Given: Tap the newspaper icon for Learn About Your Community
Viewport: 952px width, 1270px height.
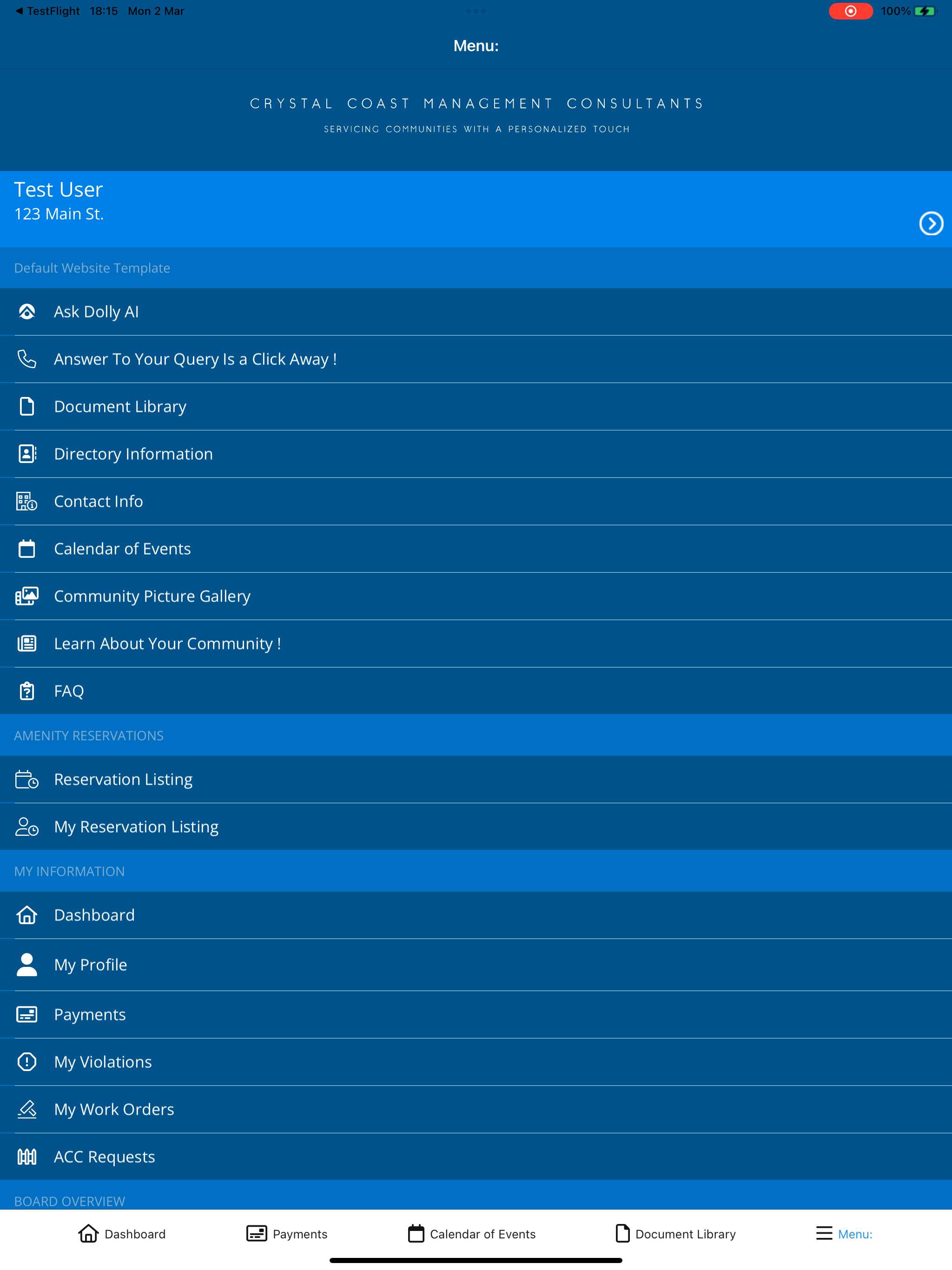Looking at the screenshot, I should tap(27, 643).
